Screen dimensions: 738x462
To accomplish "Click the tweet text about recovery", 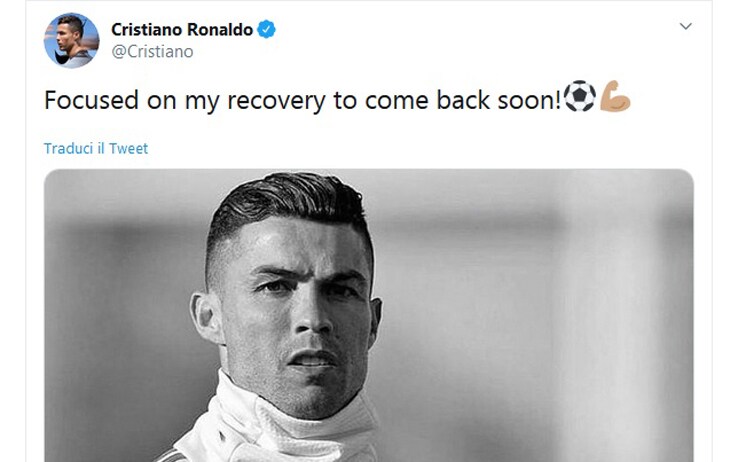I will (x=303, y=100).
